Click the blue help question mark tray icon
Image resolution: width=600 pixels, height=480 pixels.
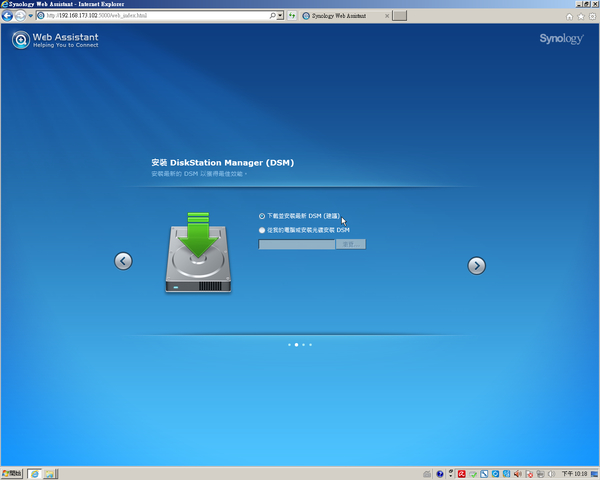click(x=440, y=474)
